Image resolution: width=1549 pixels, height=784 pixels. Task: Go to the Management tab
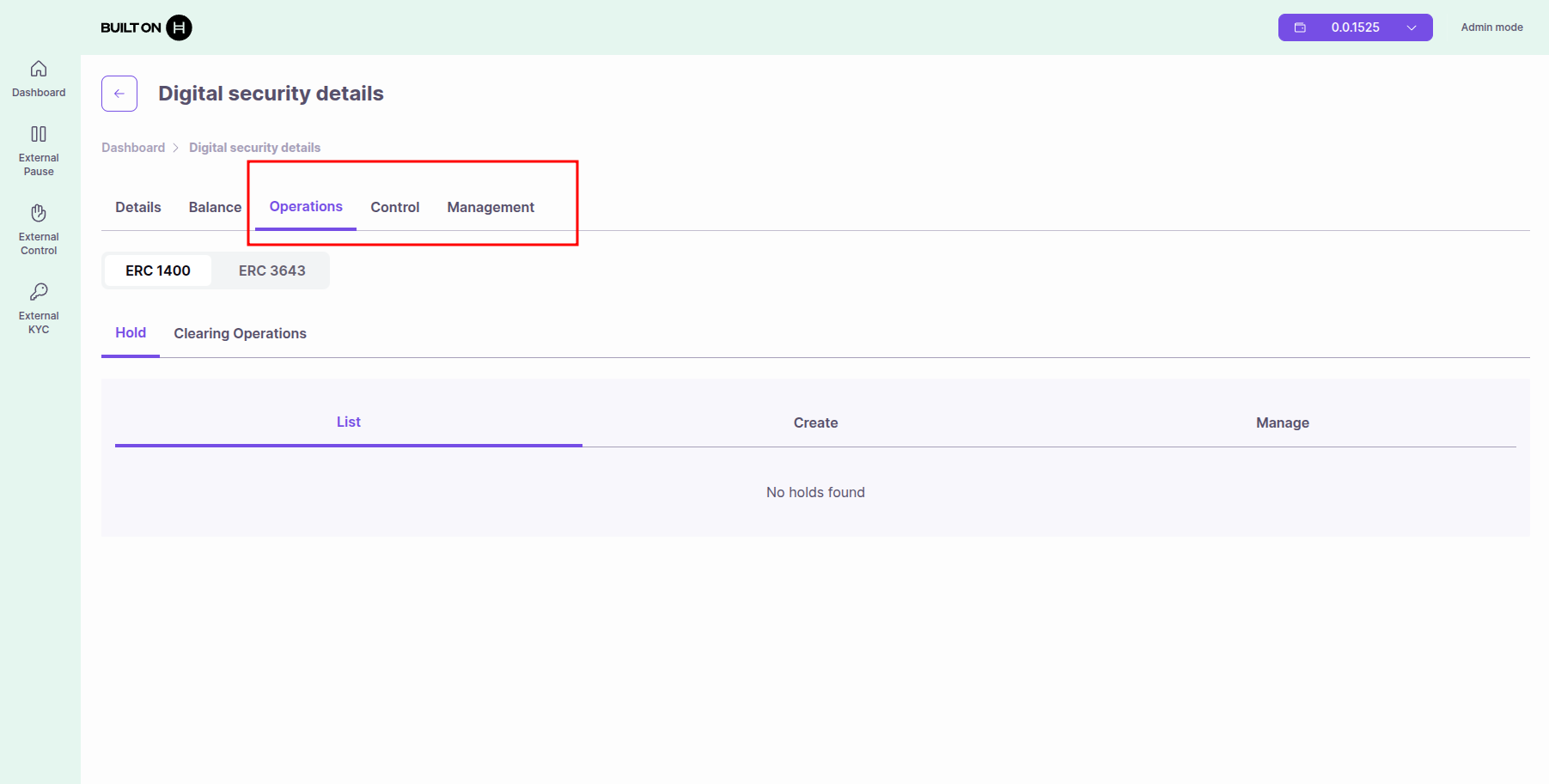491,207
